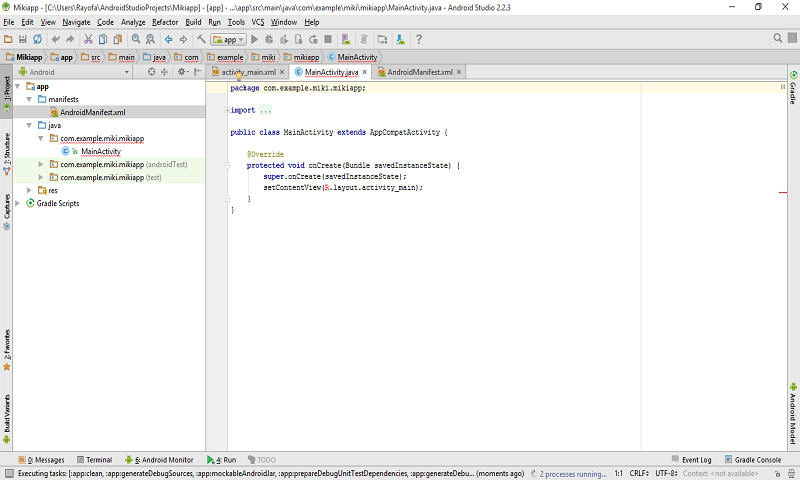Toggle the Captures tool window
The height and width of the screenshot is (480, 800).
point(7,212)
